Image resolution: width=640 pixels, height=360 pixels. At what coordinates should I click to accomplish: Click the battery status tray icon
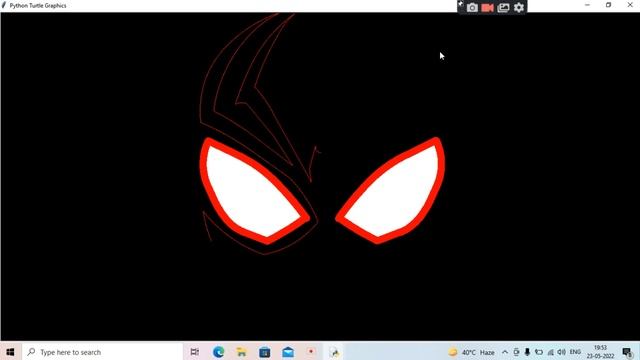pos(539,352)
